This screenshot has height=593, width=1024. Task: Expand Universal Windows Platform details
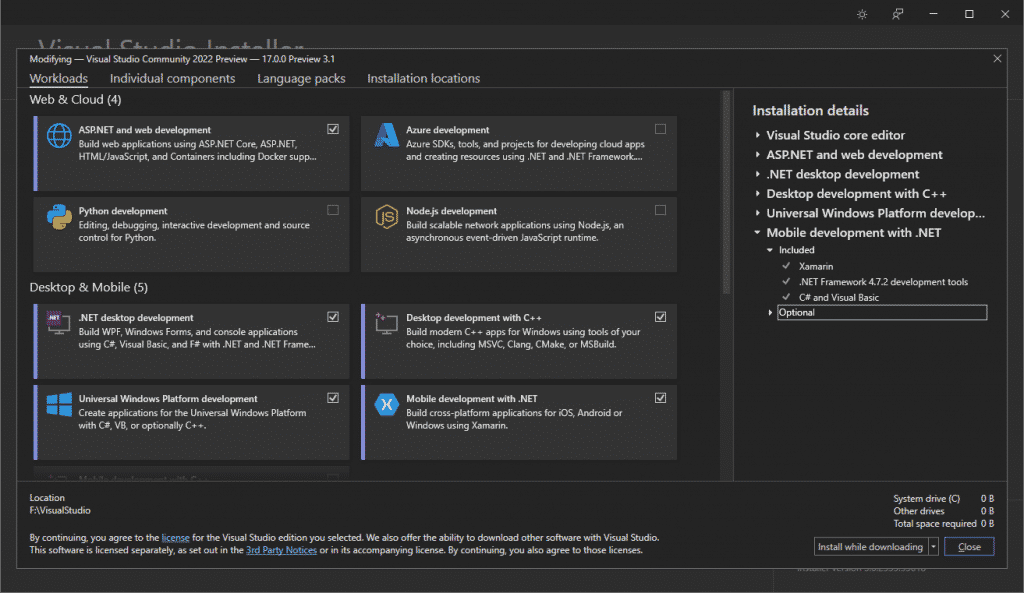point(758,213)
